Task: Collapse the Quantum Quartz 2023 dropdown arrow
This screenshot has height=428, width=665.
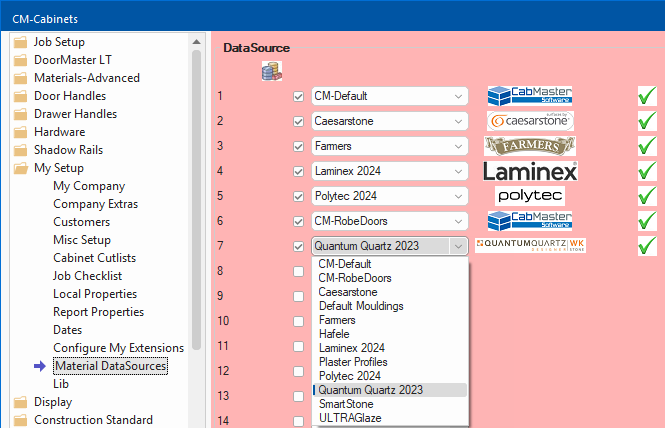Action: [458, 246]
